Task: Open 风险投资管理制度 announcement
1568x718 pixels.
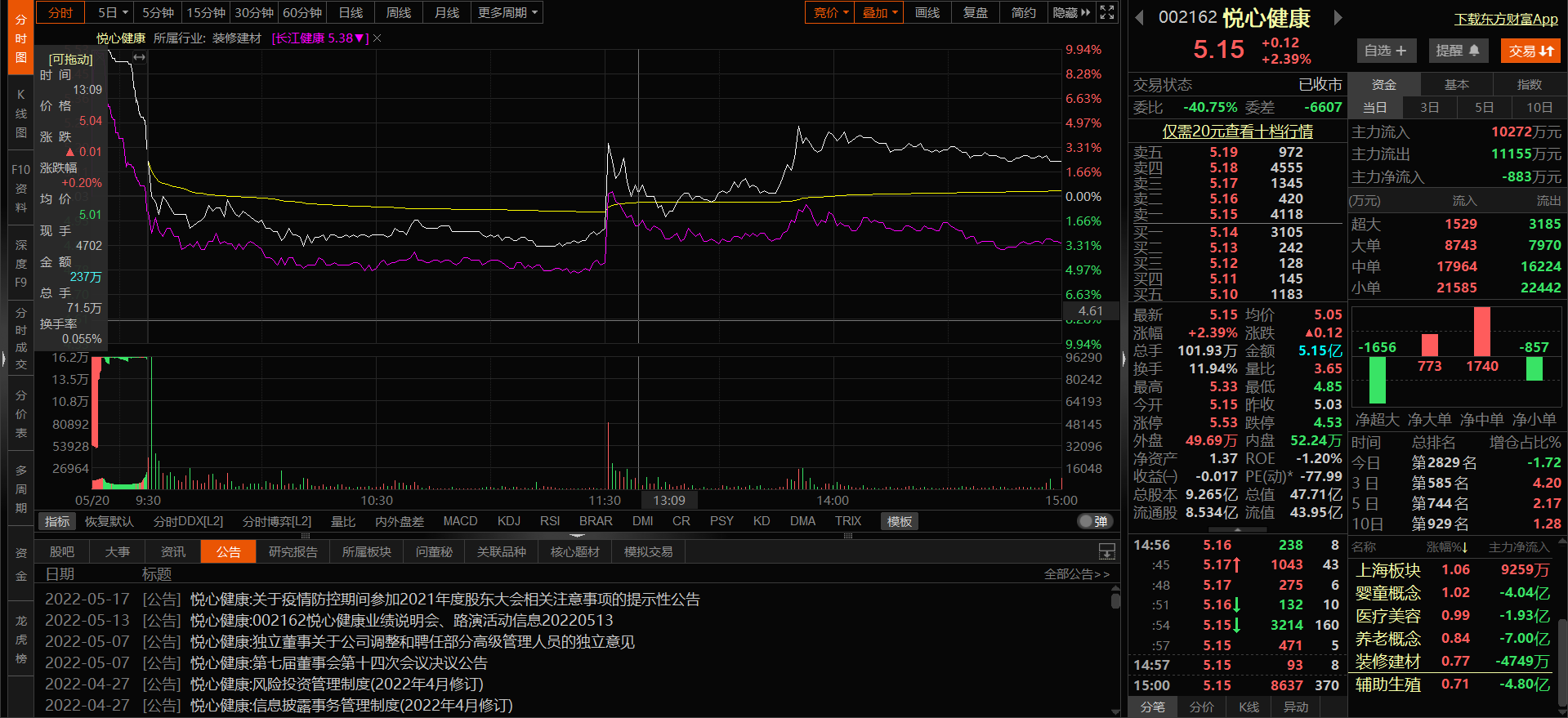Action: (337, 685)
